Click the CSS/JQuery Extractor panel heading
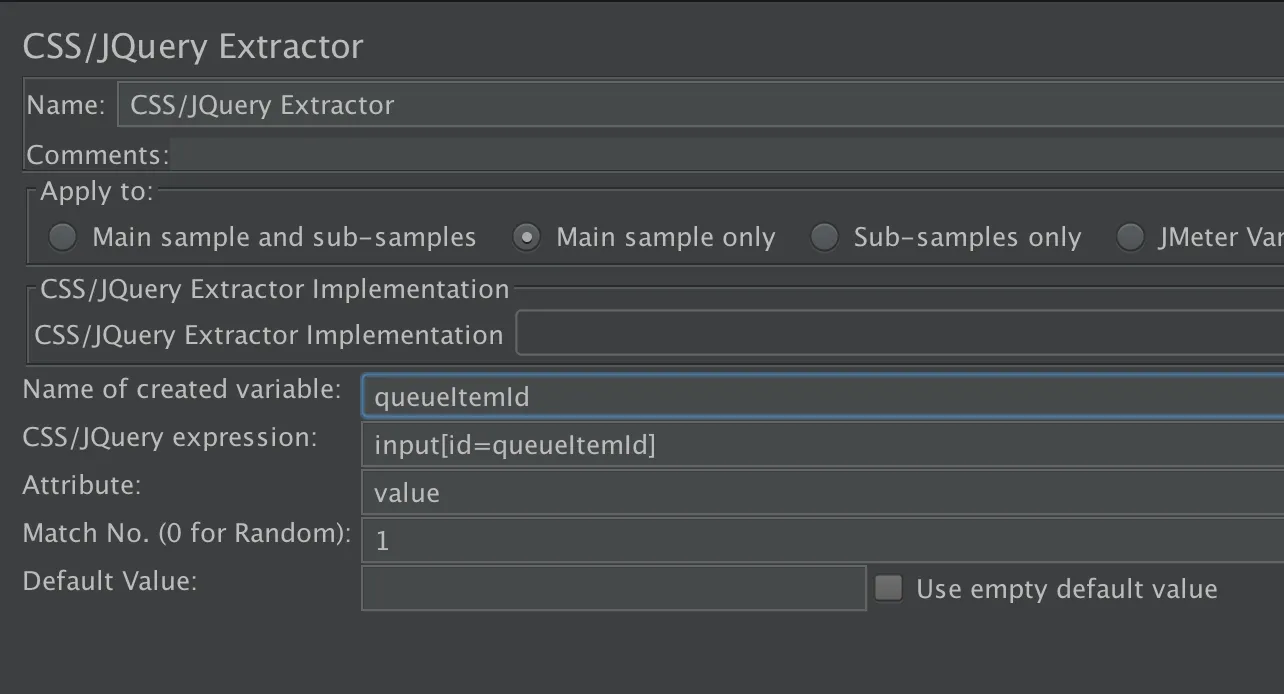This screenshot has width=1284, height=694. 193,46
